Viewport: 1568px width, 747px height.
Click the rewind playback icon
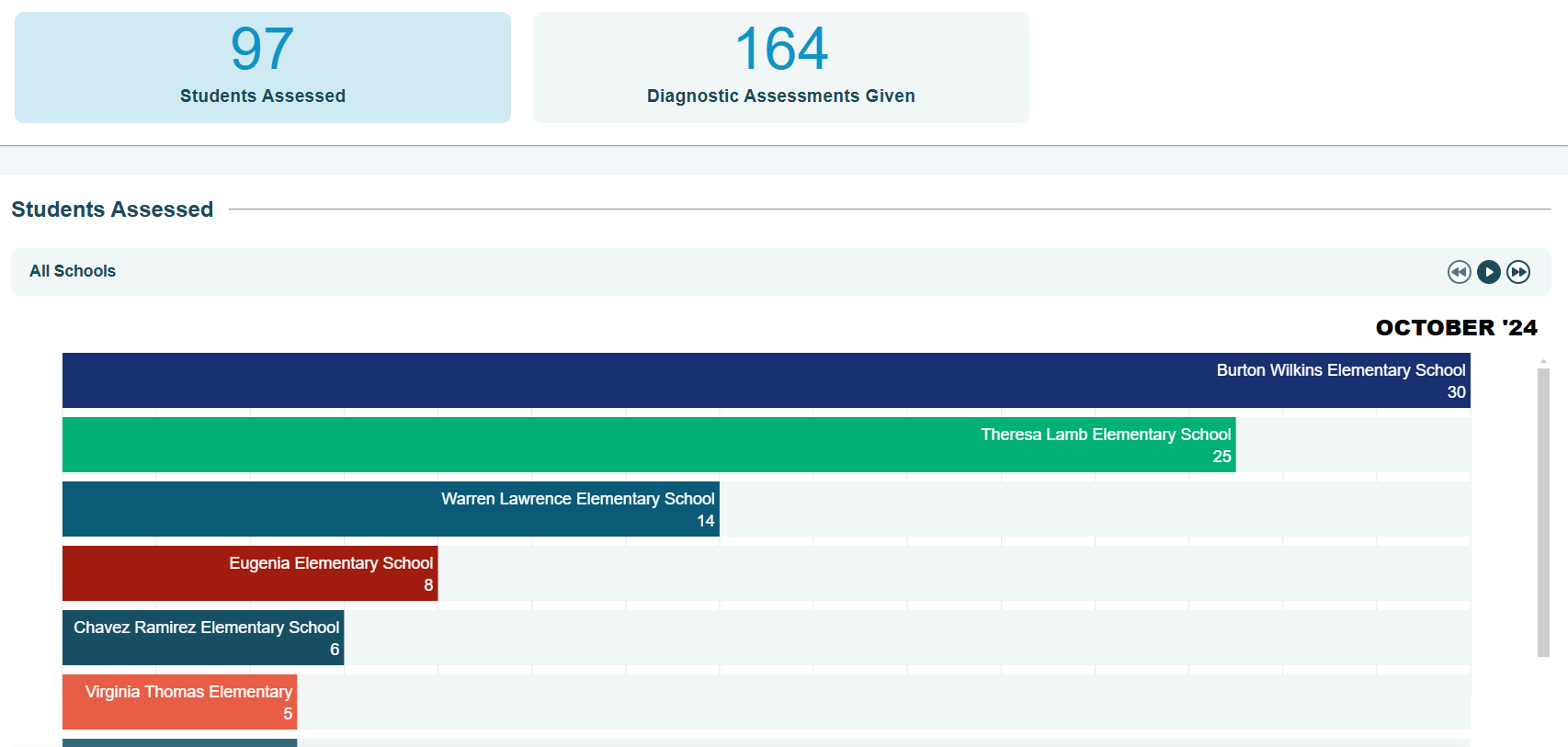point(1459,272)
